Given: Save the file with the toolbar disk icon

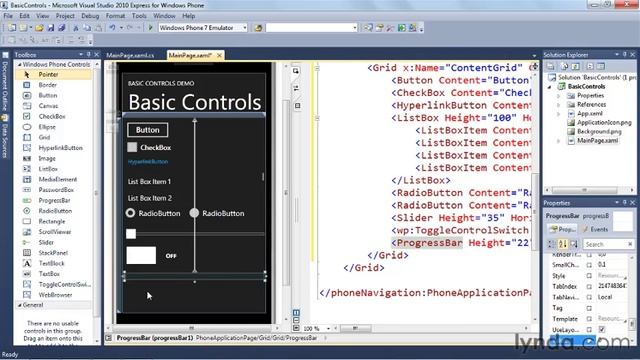Looking at the screenshot, I should pyautogui.click(x=51, y=28).
